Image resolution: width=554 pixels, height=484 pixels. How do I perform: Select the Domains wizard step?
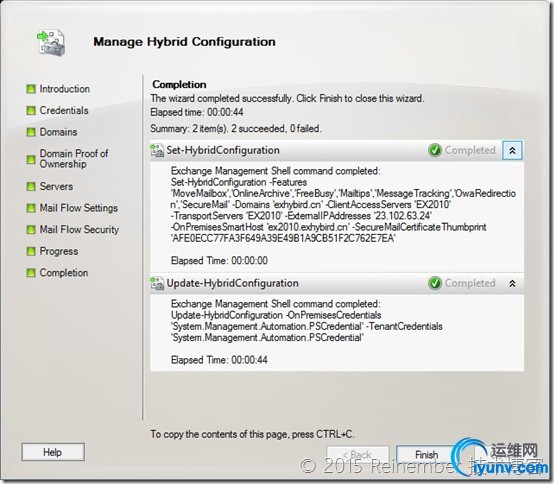click(58, 132)
